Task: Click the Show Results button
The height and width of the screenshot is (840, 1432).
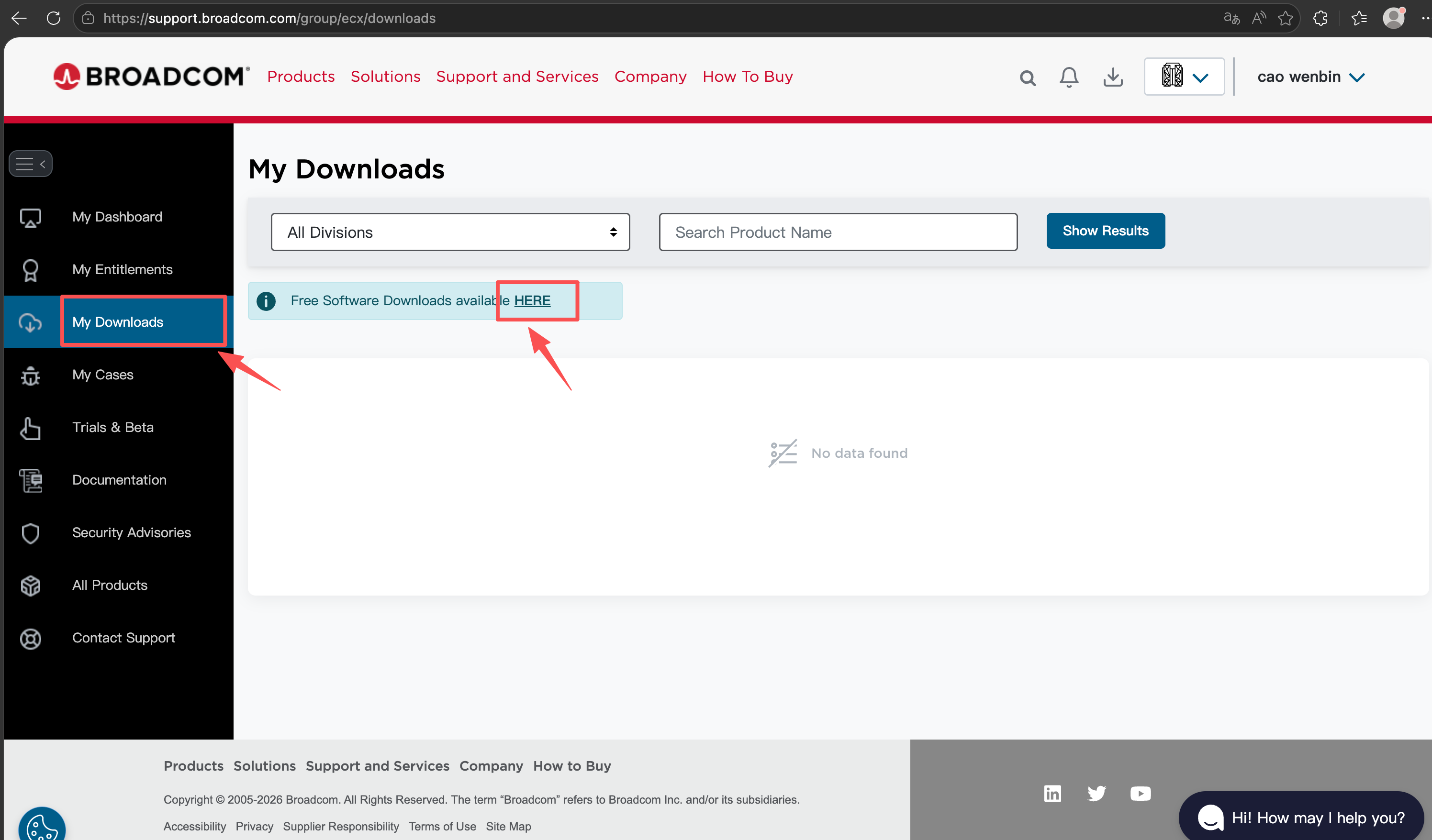Action: pyautogui.click(x=1105, y=231)
